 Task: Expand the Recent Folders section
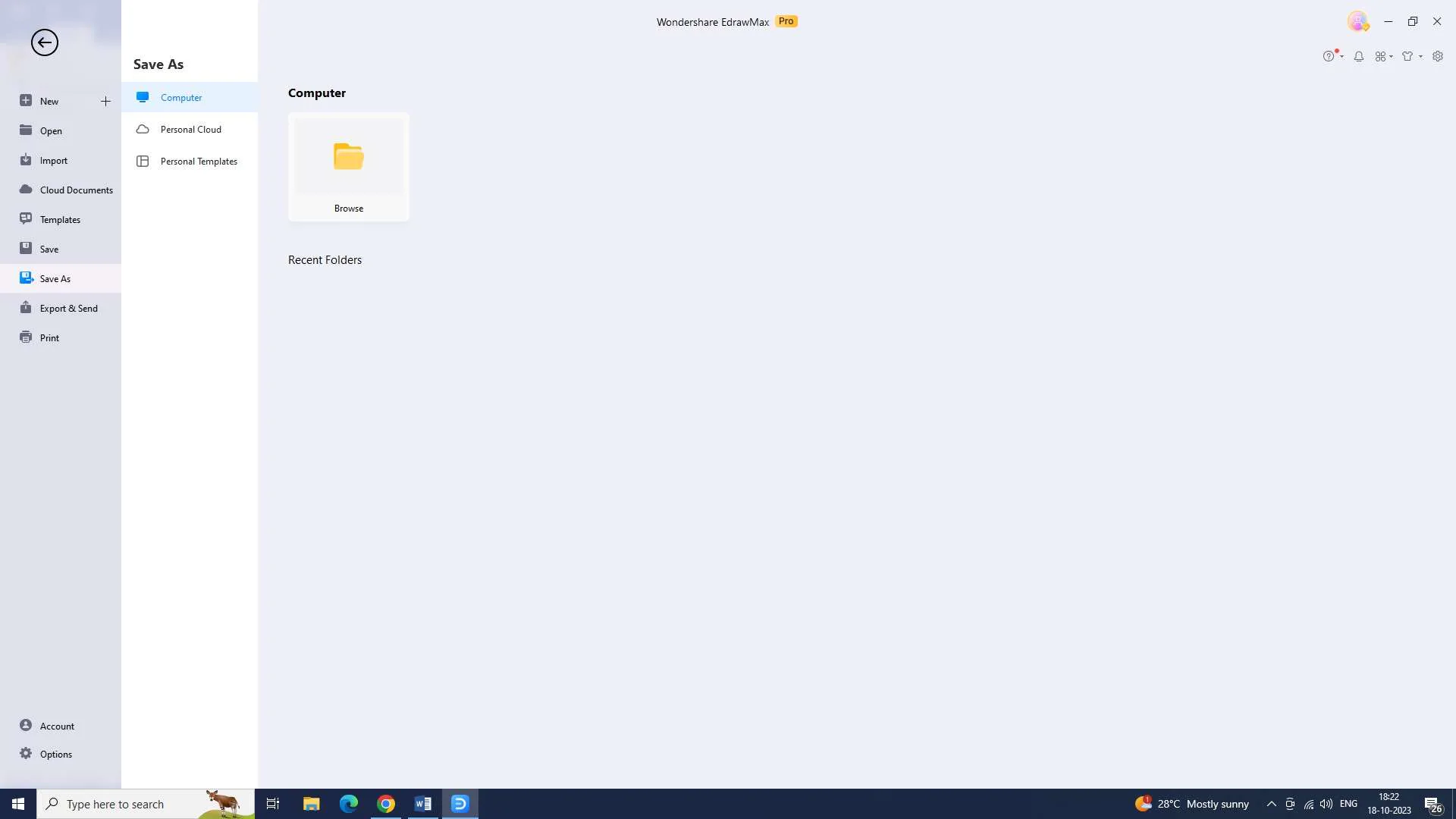pos(325,260)
